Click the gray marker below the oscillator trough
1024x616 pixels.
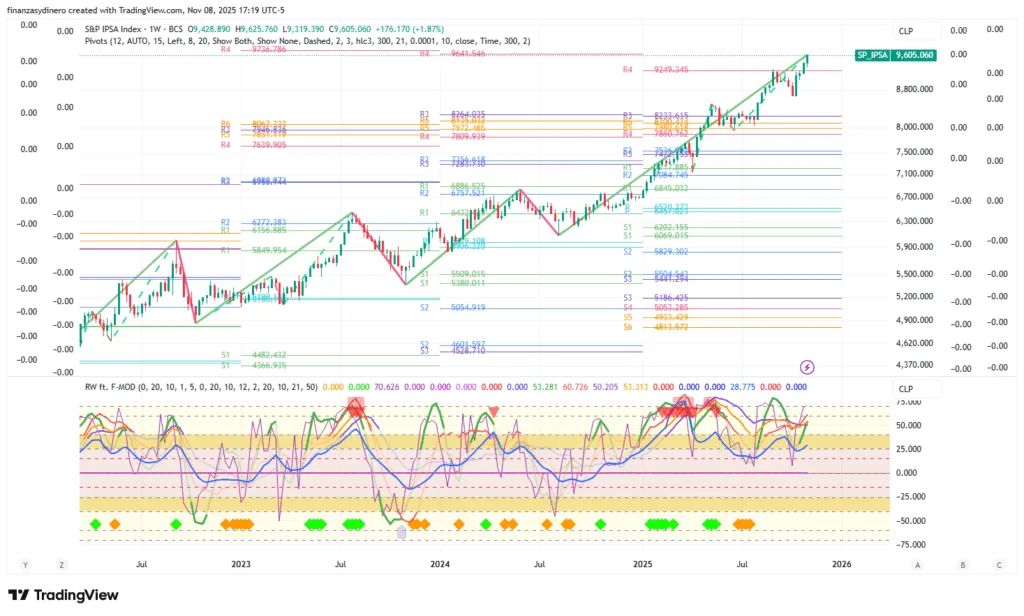point(401,533)
